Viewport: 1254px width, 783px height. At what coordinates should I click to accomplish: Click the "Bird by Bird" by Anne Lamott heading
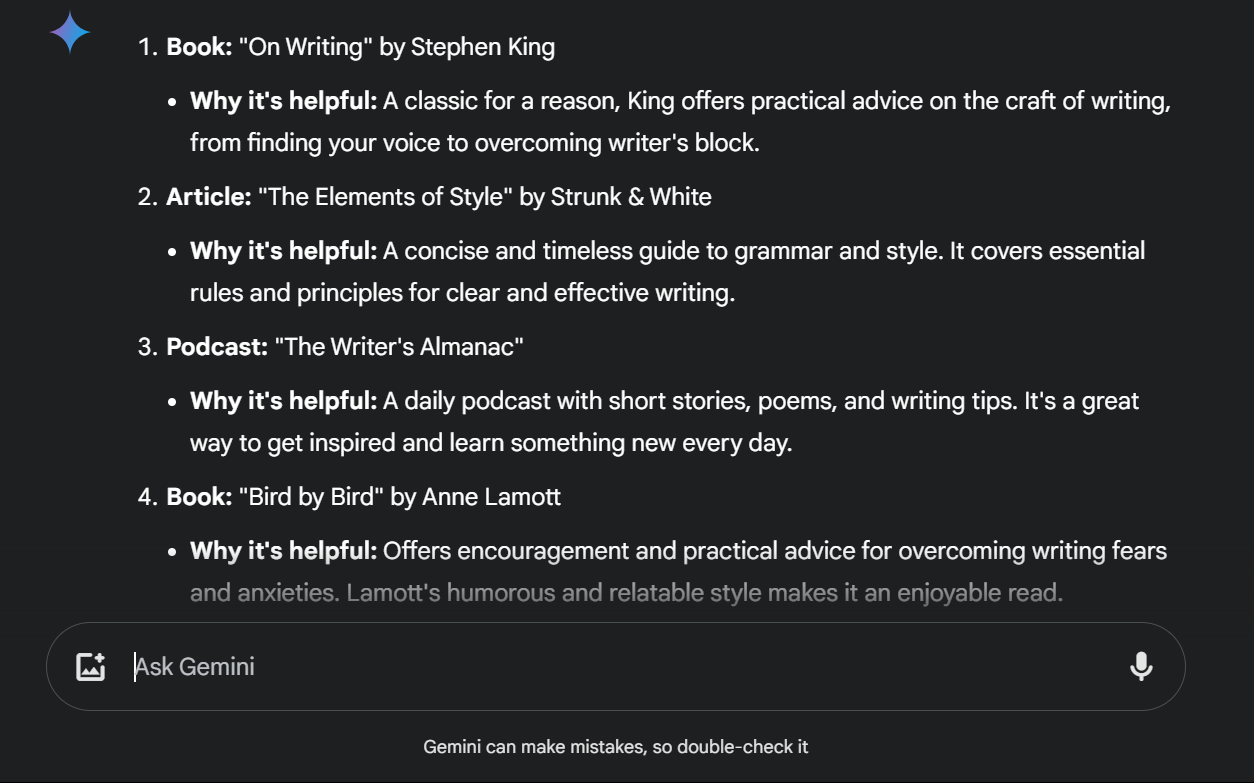click(x=399, y=497)
